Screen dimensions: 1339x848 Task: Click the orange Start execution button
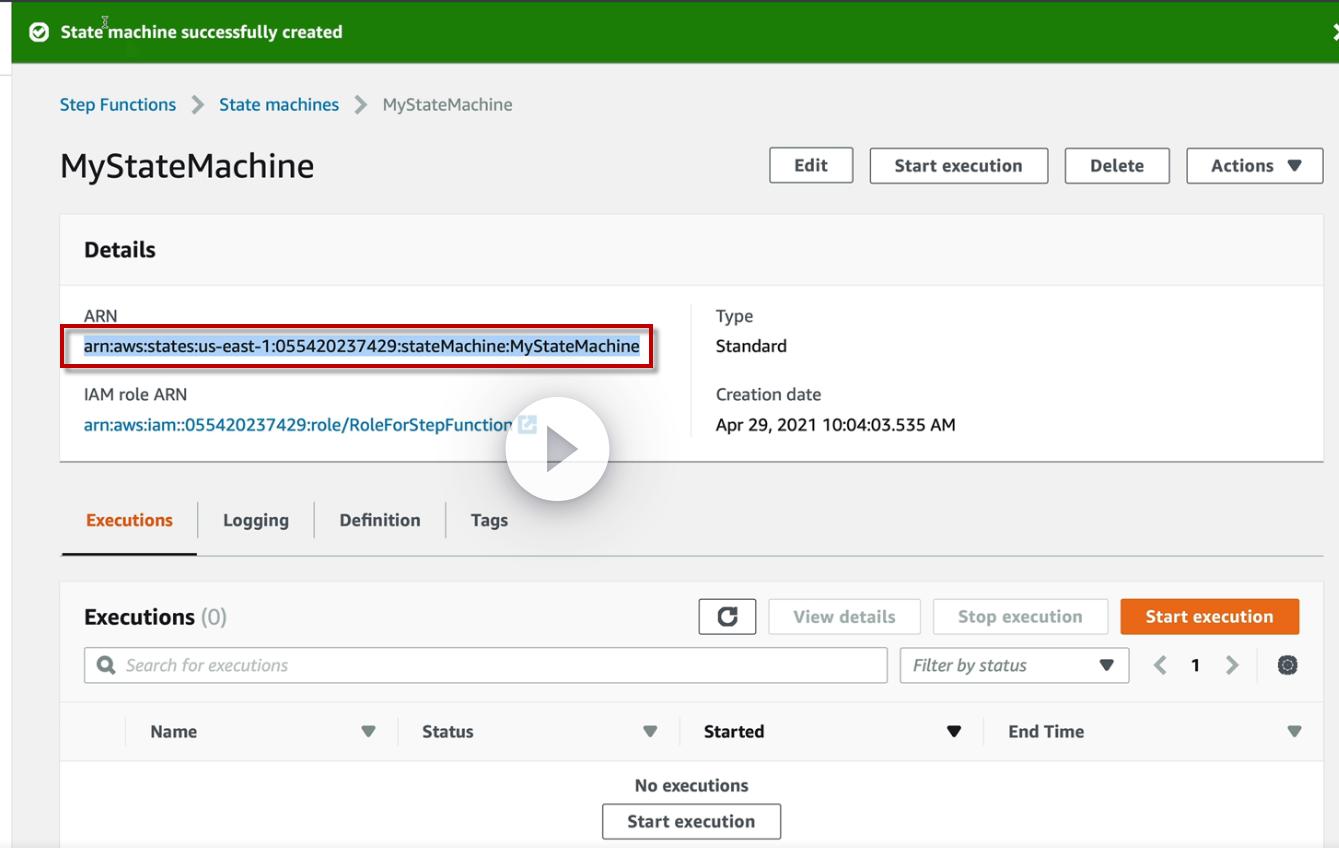(x=1209, y=617)
